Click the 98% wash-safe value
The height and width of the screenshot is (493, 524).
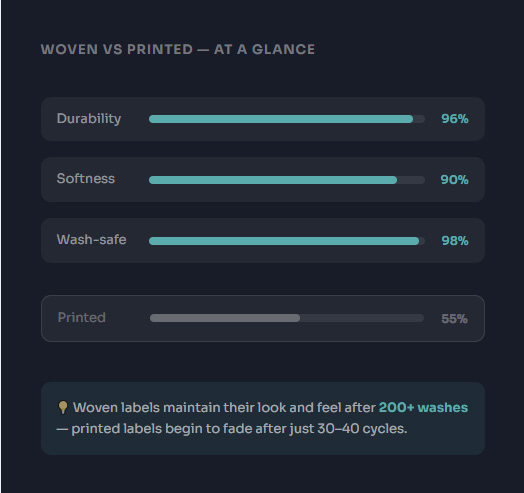[454, 241]
